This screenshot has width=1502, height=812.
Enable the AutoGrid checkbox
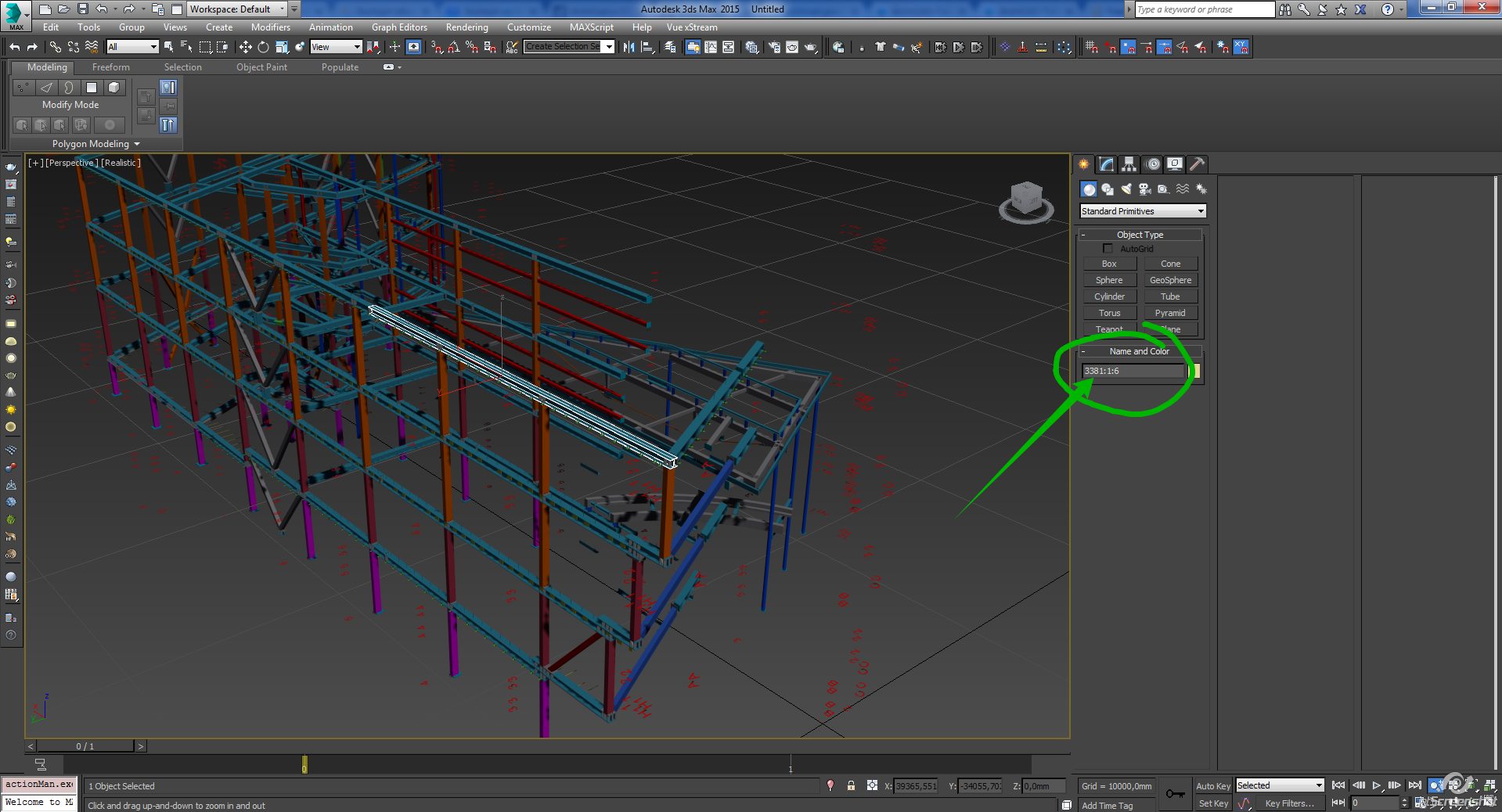click(x=1108, y=249)
